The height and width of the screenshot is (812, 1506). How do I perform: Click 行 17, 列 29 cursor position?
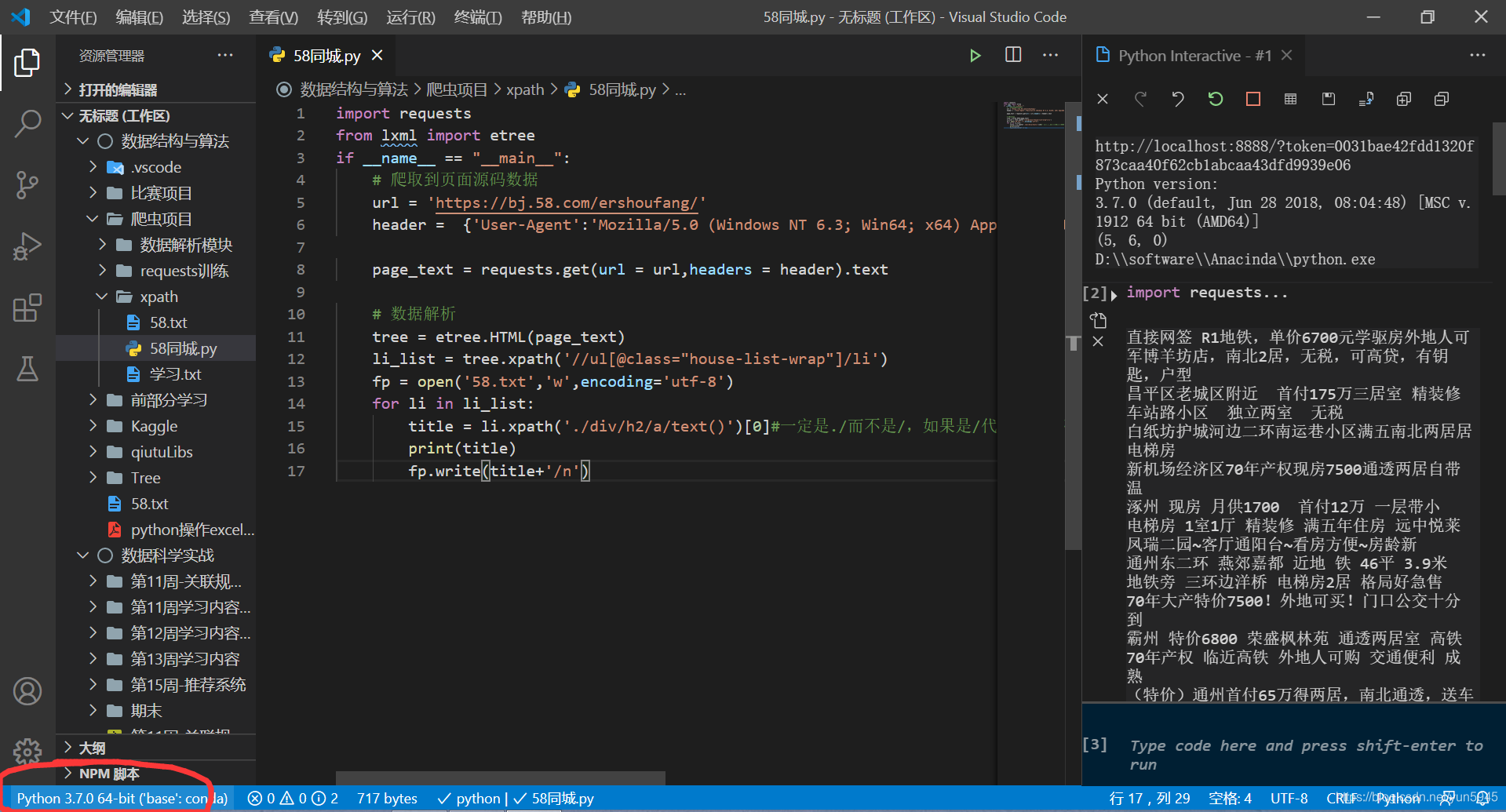click(x=1150, y=799)
